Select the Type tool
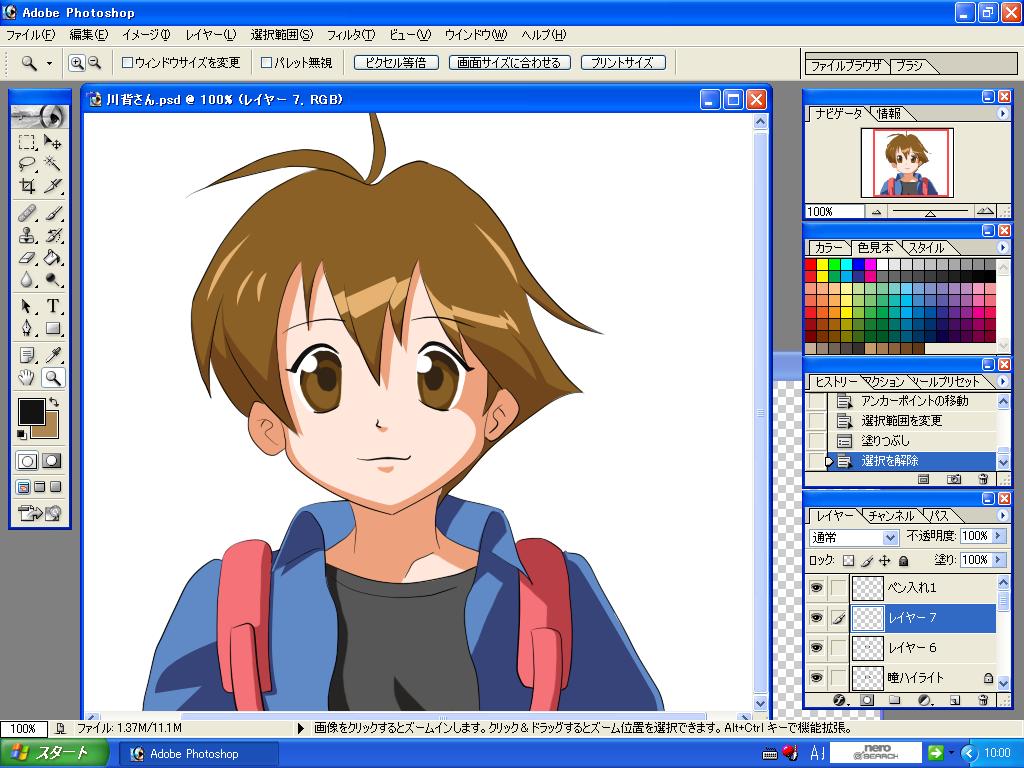 tap(52, 306)
